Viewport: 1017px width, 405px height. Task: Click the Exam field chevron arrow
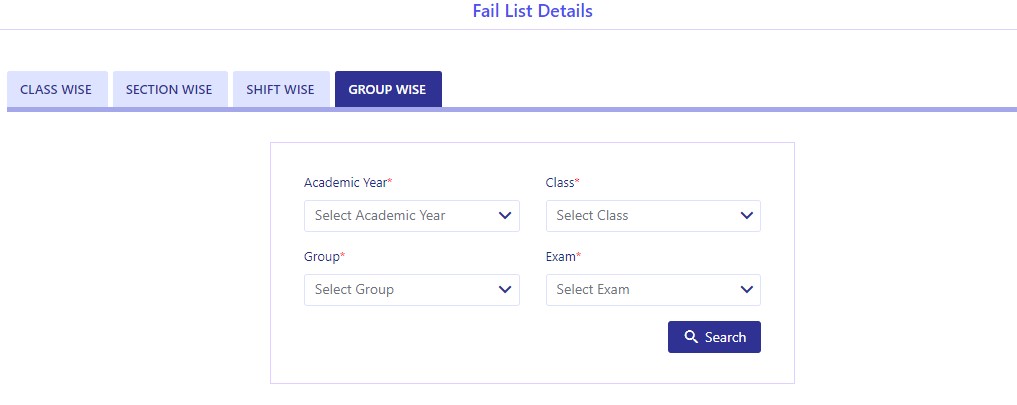tap(747, 289)
